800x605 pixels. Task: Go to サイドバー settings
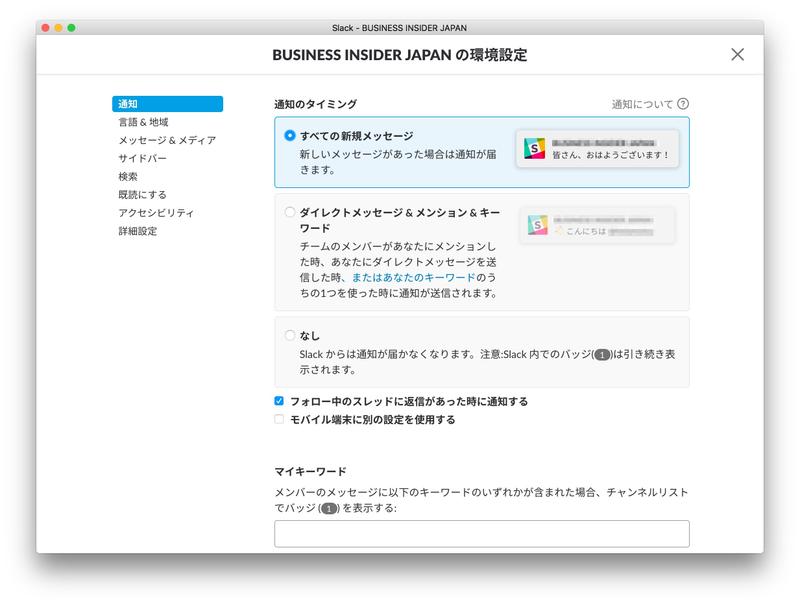(x=142, y=158)
